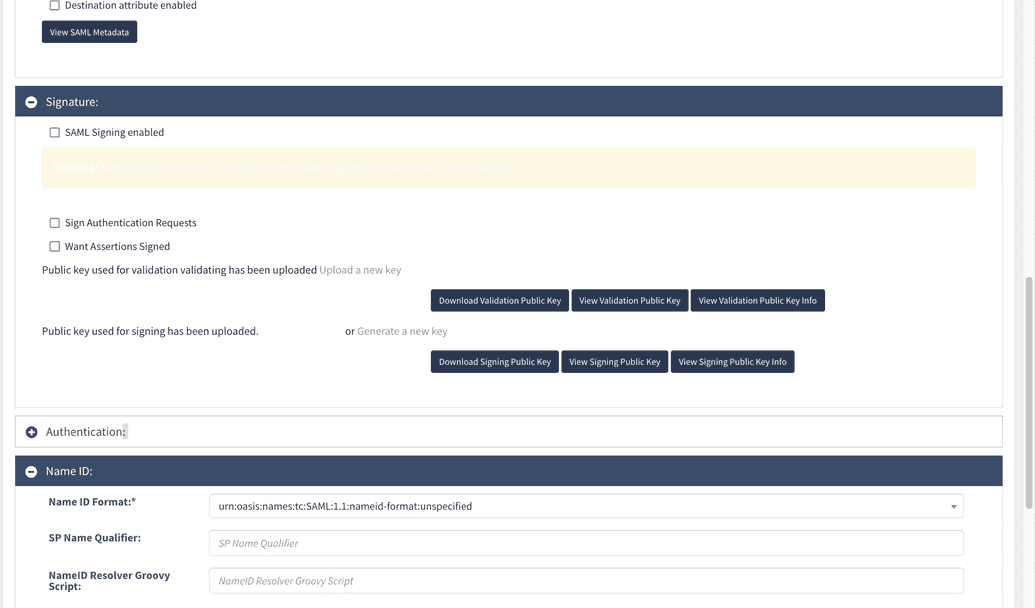
Task: Open View Validation Public Key Info
Action: pos(756,299)
